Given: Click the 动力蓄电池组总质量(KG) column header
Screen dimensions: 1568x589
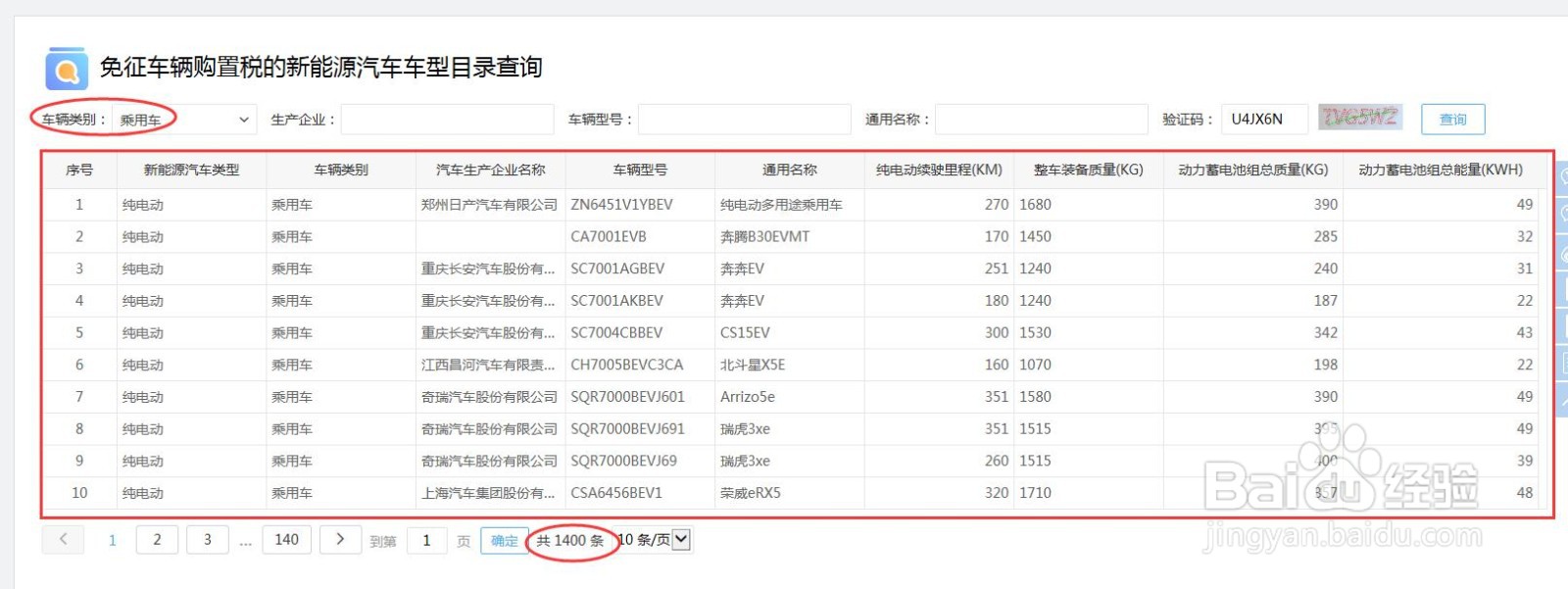Looking at the screenshot, I should coord(1253,170).
